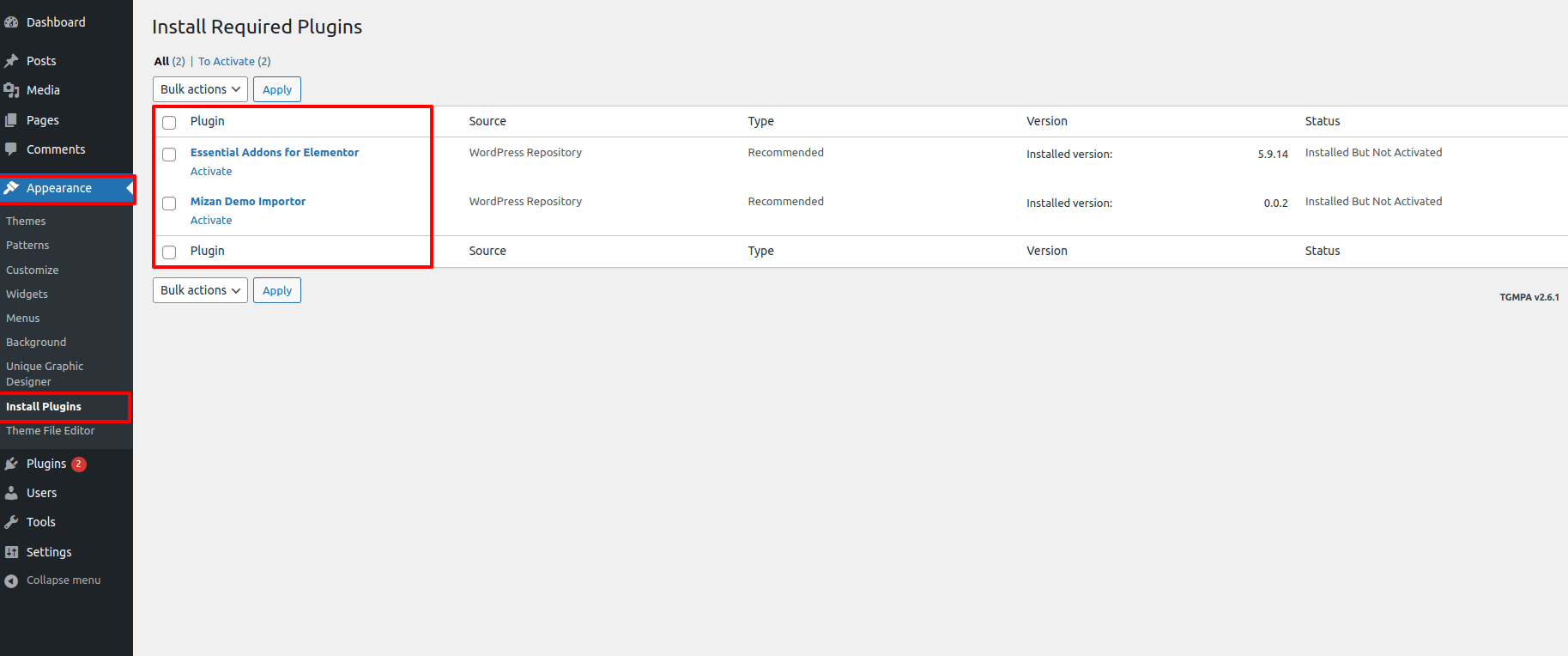Open the bottom Bulk actions dropdown
Screen dimensions: 1568x656
coord(200,290)
